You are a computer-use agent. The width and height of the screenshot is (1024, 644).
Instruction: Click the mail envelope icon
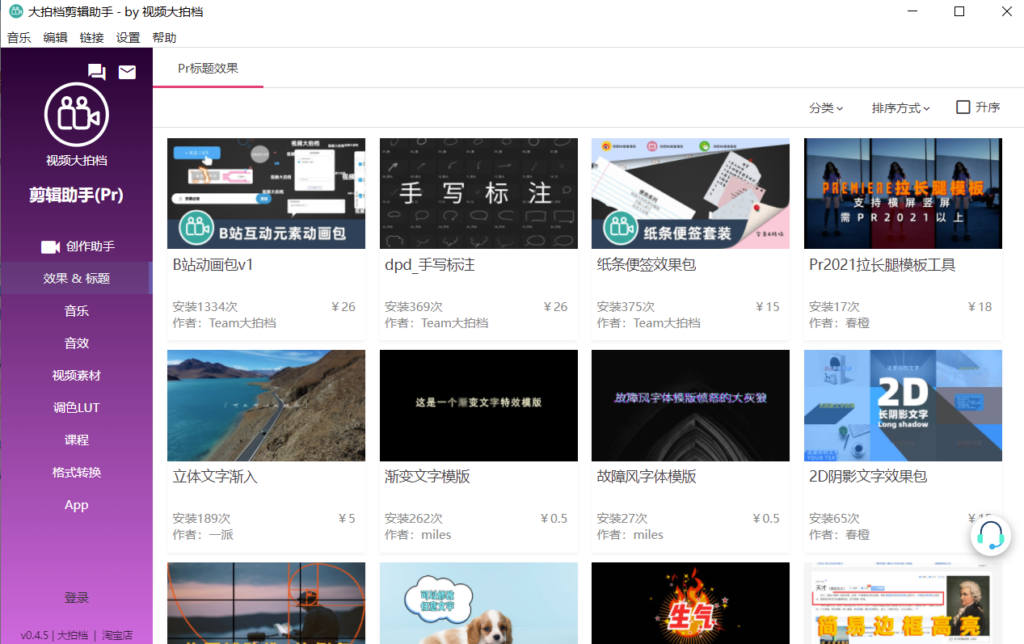click(126, 72)
